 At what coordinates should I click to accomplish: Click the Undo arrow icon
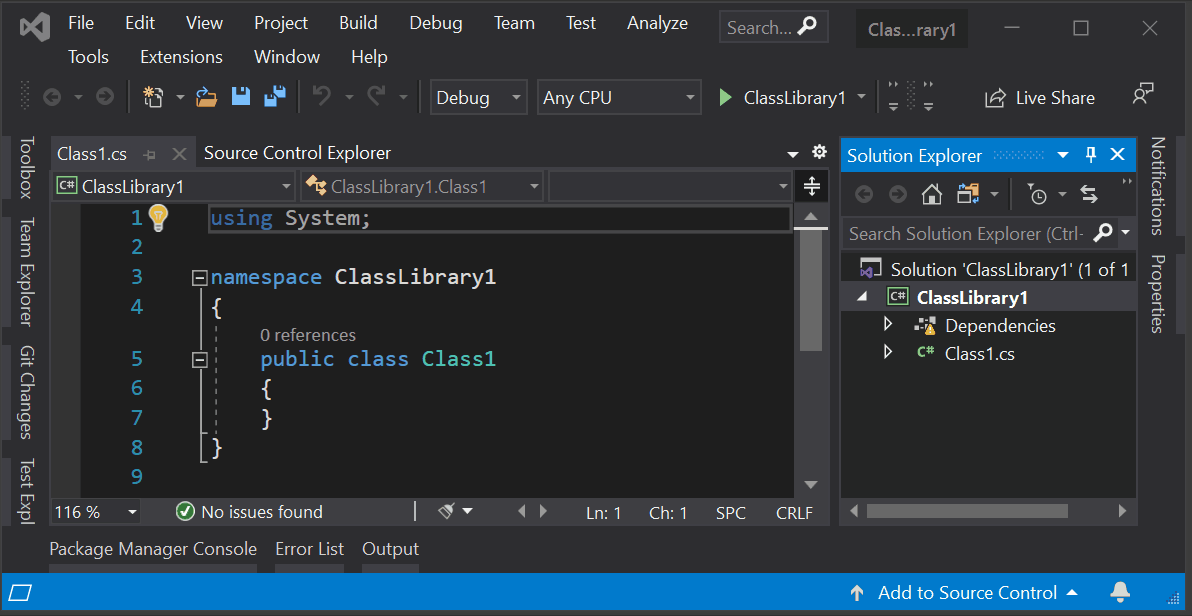pyautogui.click(x=322, y=96)
